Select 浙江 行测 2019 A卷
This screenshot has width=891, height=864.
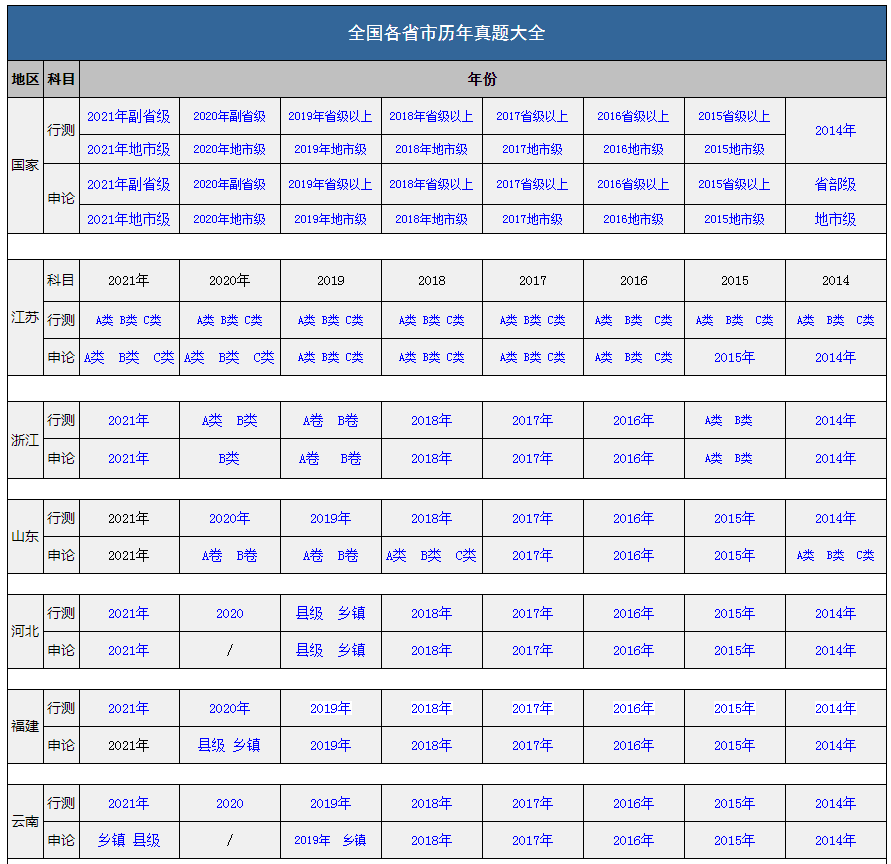tap(313, 420)
